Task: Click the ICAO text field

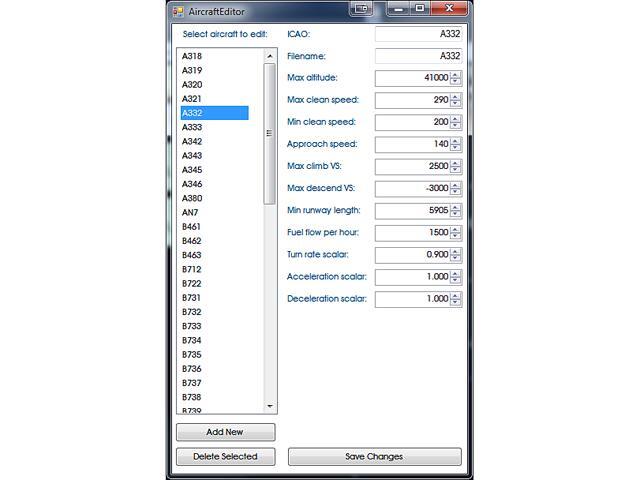Action: coord(417,34)
